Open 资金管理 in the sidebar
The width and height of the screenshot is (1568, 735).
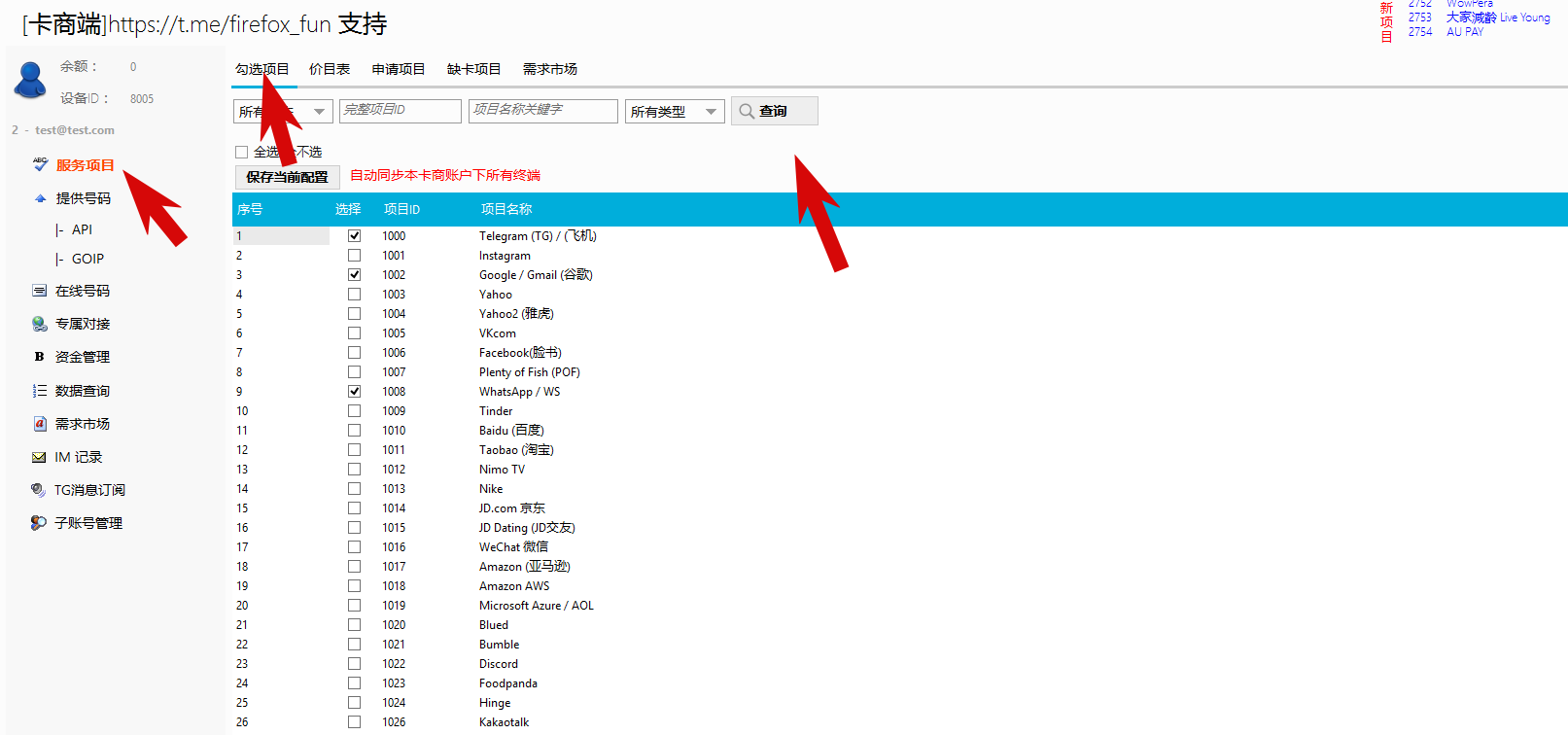(83, 357)
